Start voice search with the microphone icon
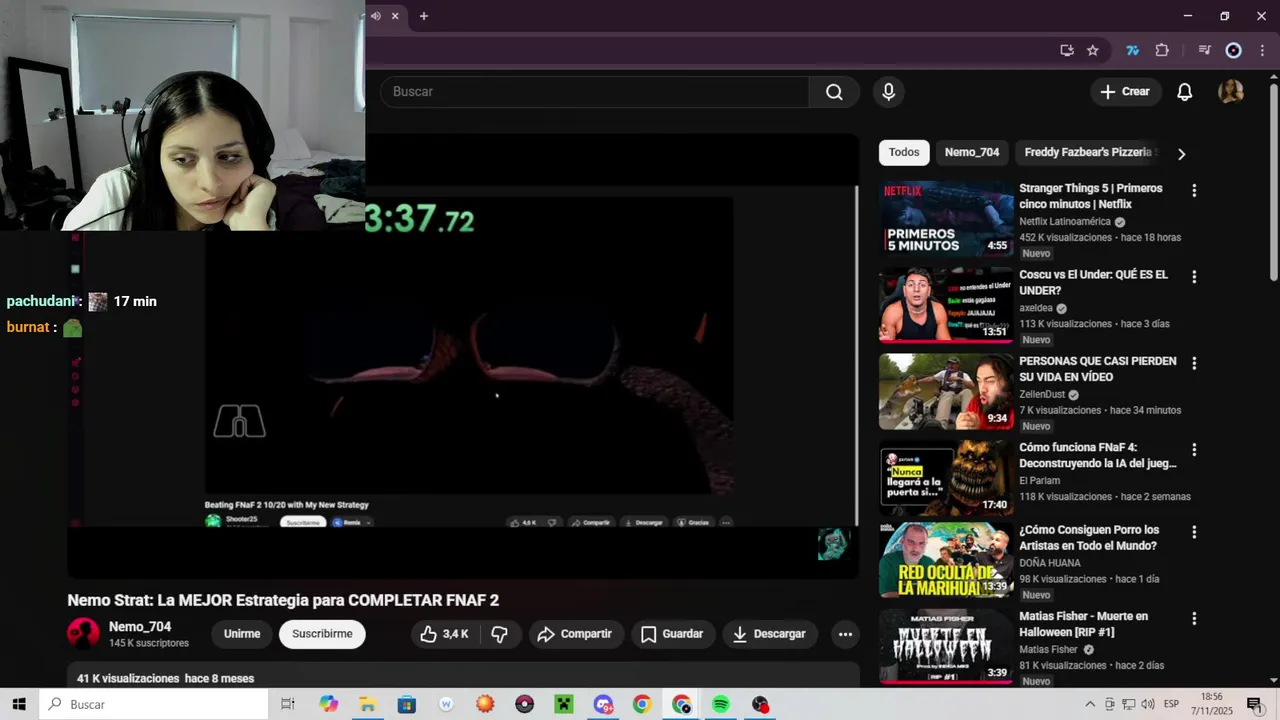 click(888, 92)
